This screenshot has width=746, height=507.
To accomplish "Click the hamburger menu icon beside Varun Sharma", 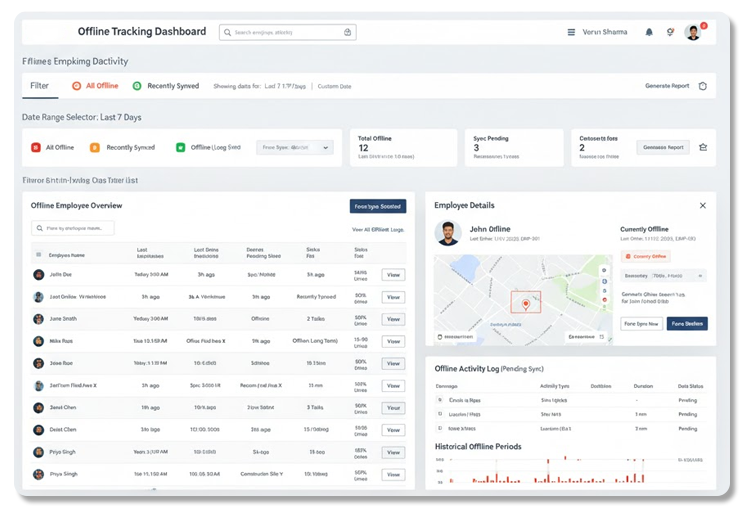I will [571, 32].
